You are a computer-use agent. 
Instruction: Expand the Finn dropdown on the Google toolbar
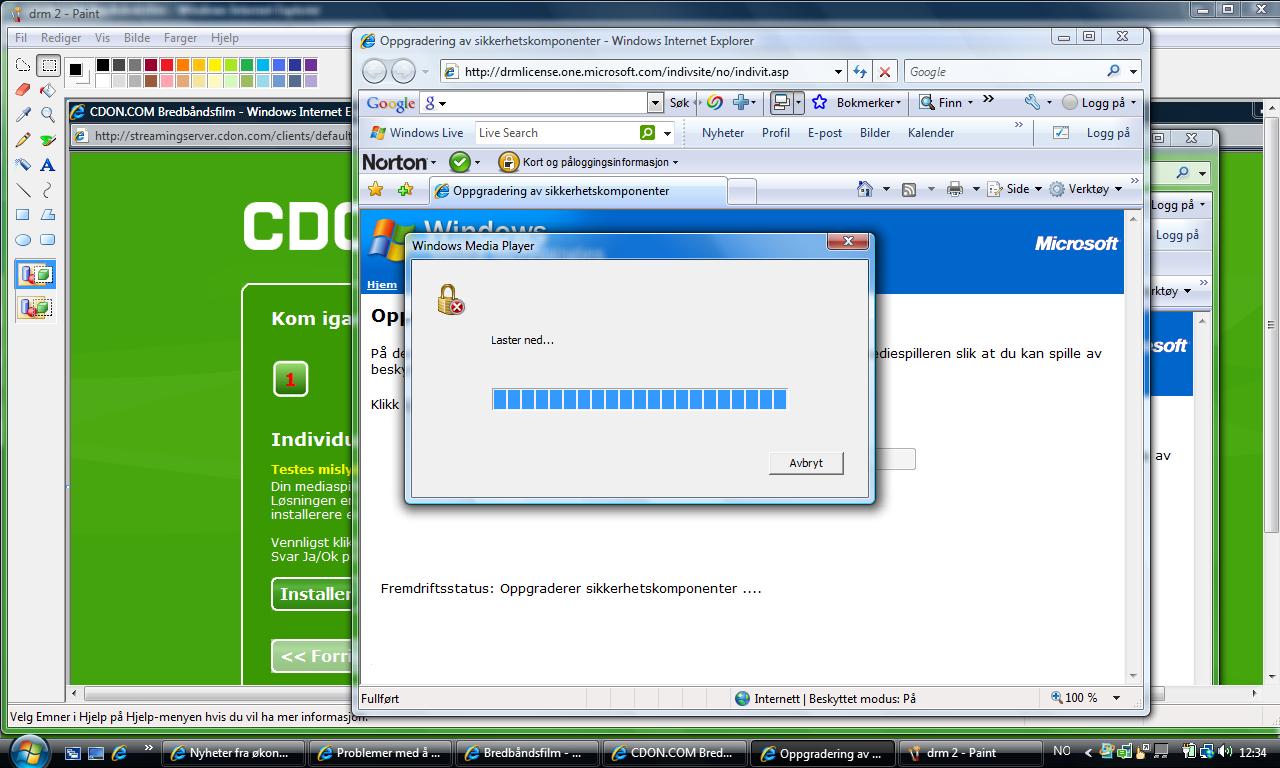click(x=970, y=103)
